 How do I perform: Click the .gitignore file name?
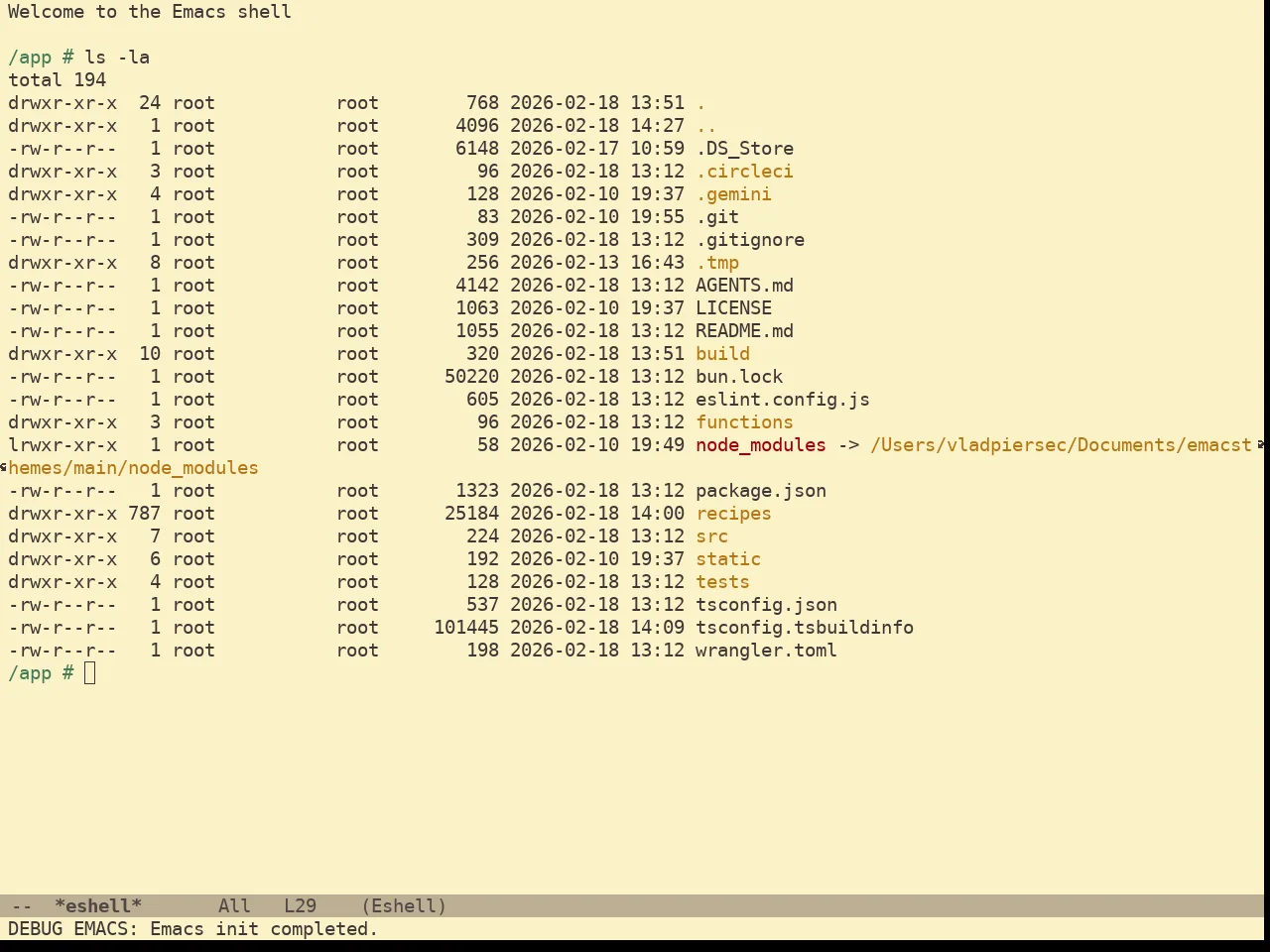tap(750, 240)
